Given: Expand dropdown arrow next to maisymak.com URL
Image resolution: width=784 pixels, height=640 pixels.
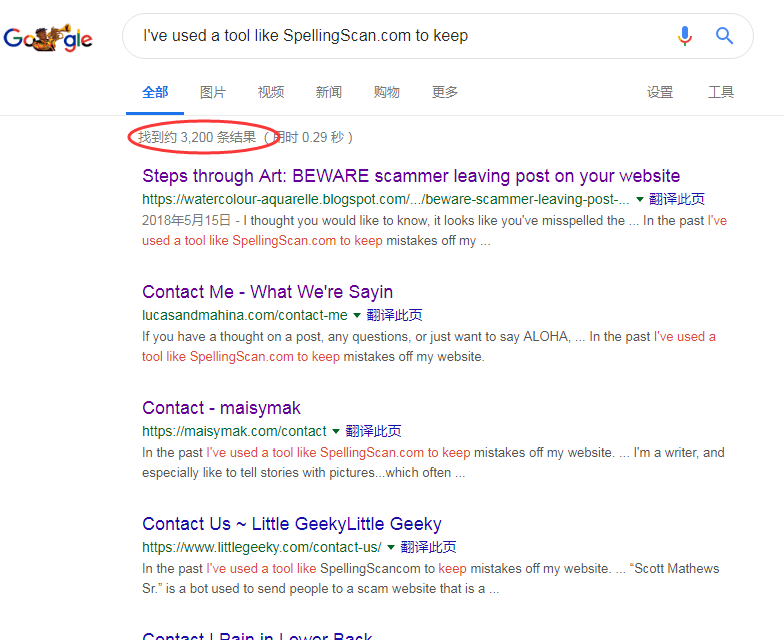Looking at the screenshot, I should point(336,432).
